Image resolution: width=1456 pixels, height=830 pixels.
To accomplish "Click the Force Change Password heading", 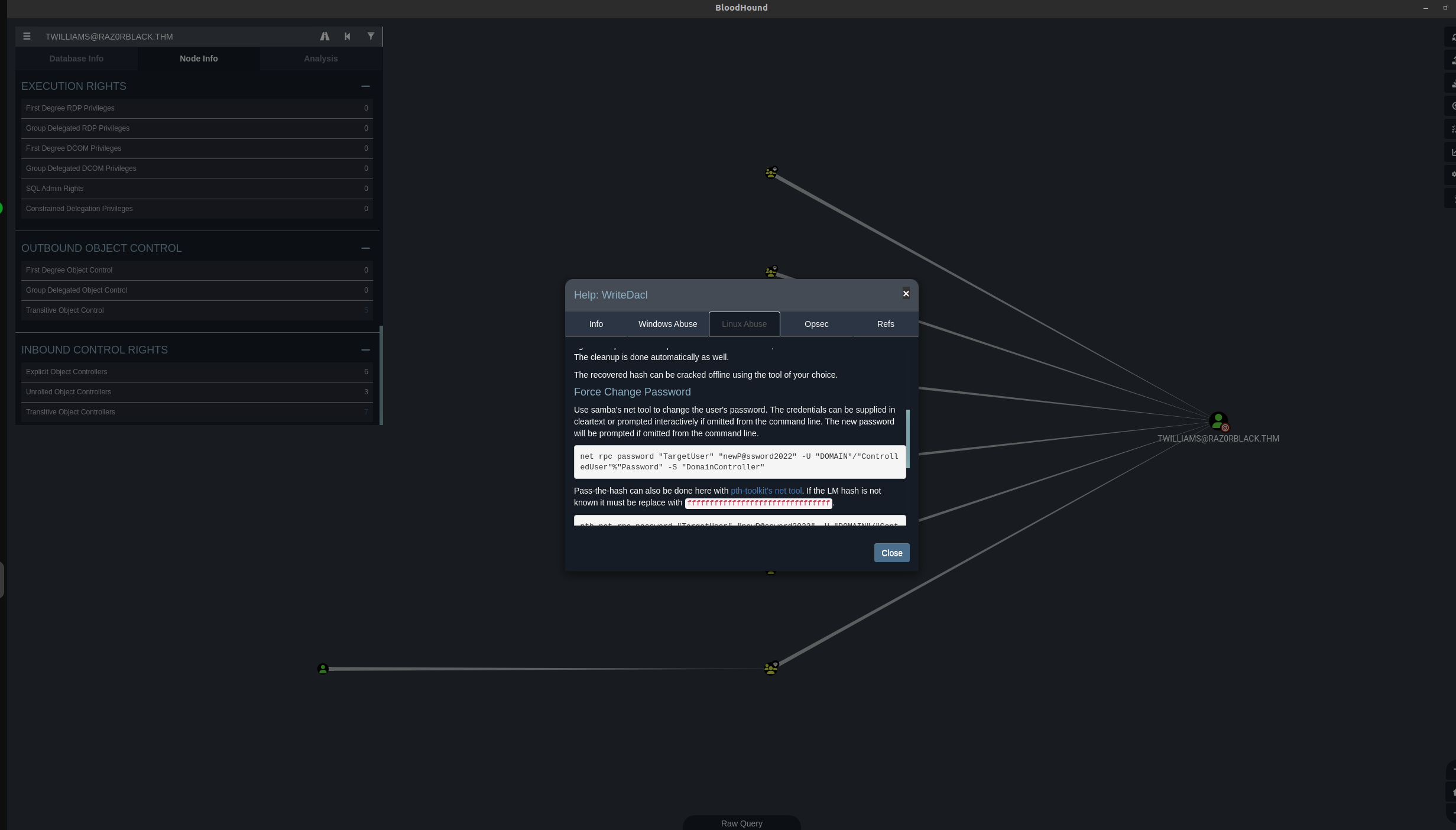I will coord(632,392).
